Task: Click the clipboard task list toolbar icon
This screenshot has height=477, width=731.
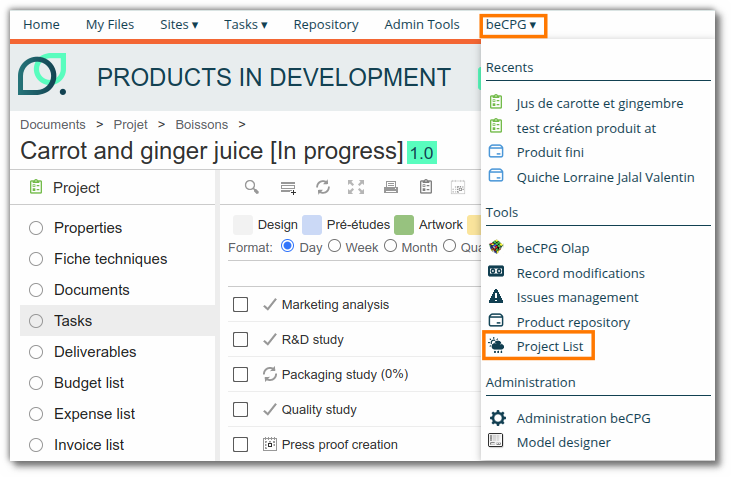Action: (x=426, y=187)
